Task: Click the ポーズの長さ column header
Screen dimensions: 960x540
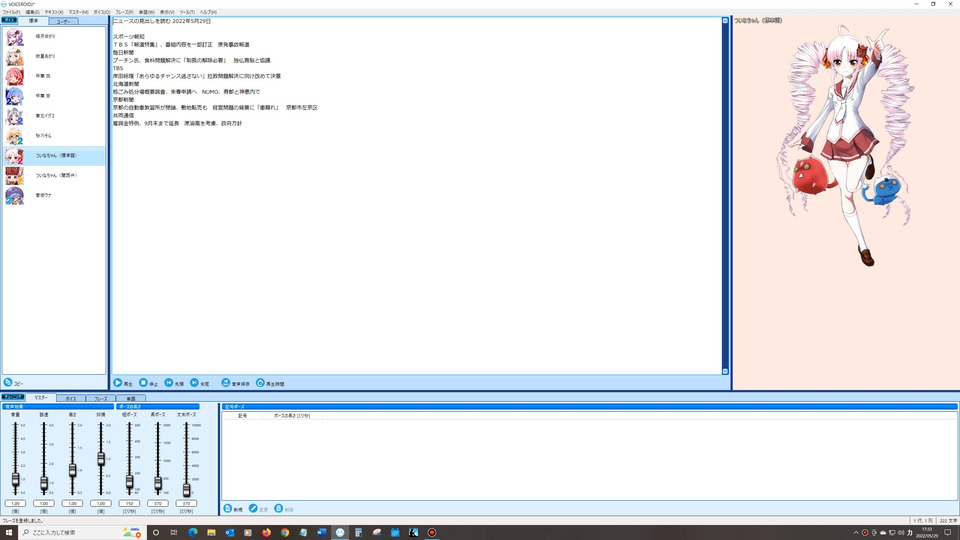Action: pyautogui.click(x=292, y=416)
